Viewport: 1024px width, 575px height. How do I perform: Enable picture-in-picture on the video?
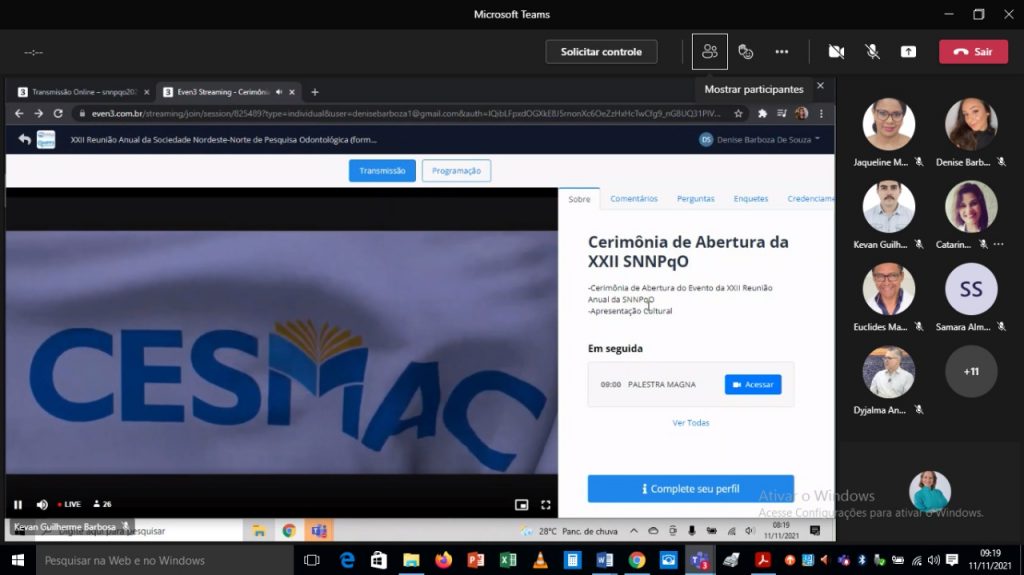pyautogui.click(x=521, y=504)
